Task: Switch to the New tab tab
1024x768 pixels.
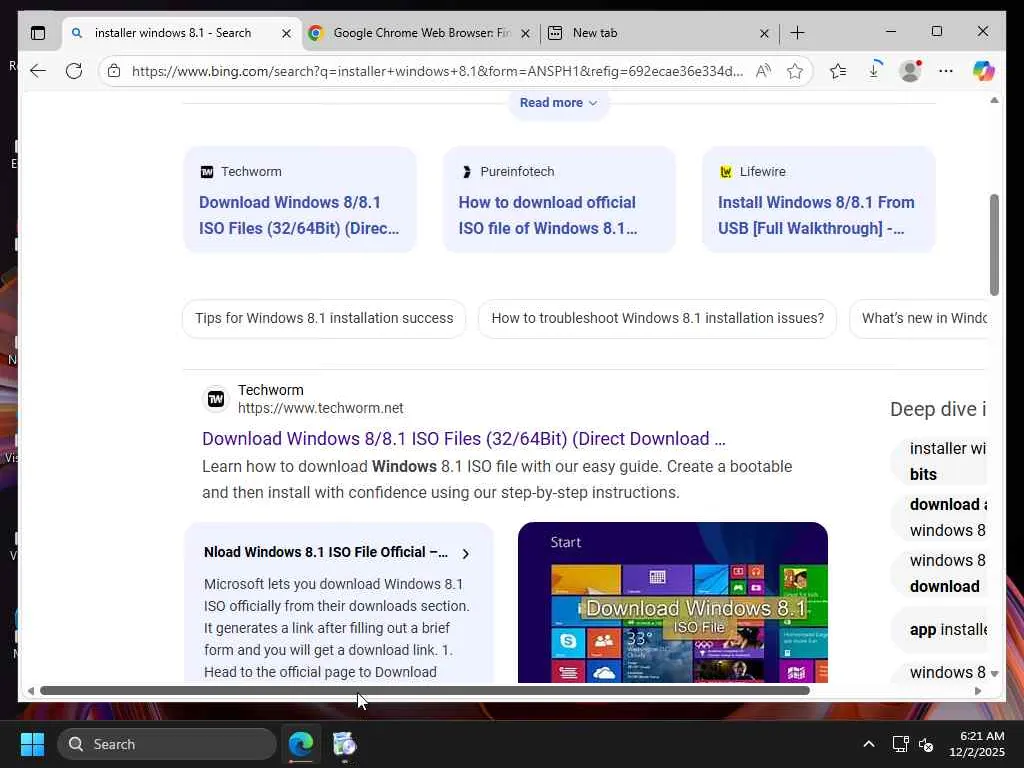Action: click(660, 33)
